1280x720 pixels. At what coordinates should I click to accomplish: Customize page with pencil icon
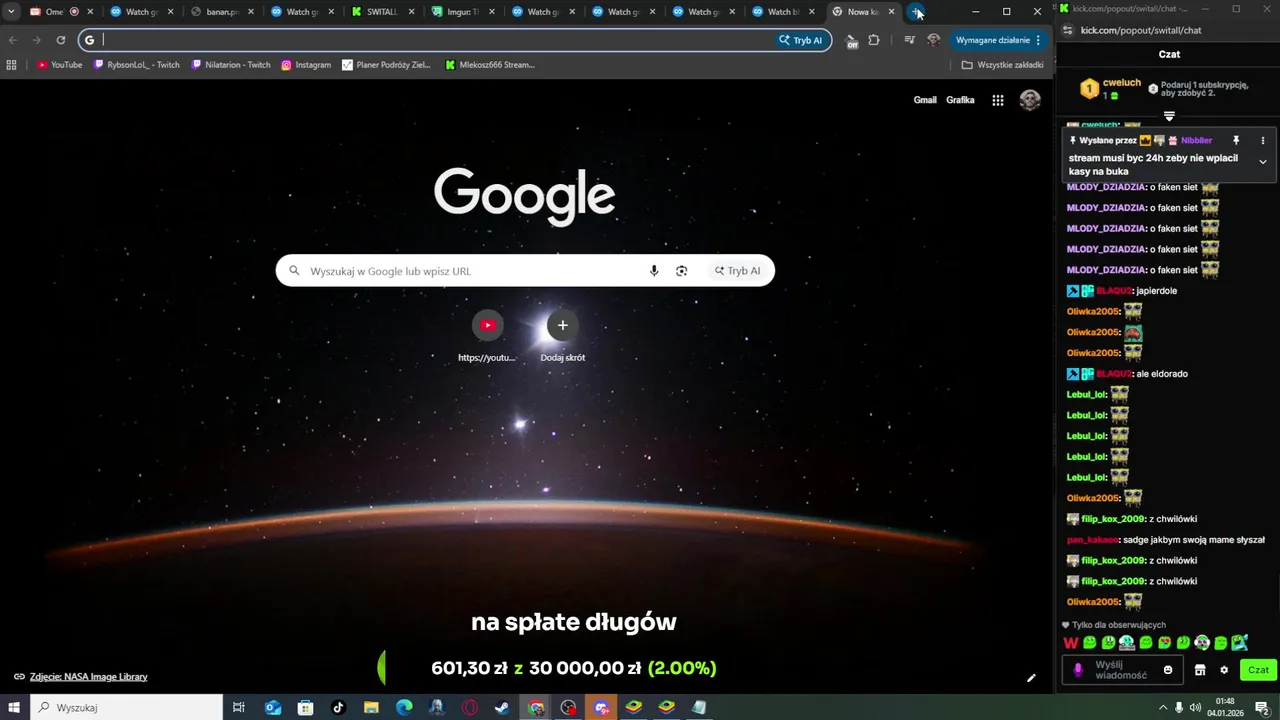pyautogui.click(x=1031, y=677)
